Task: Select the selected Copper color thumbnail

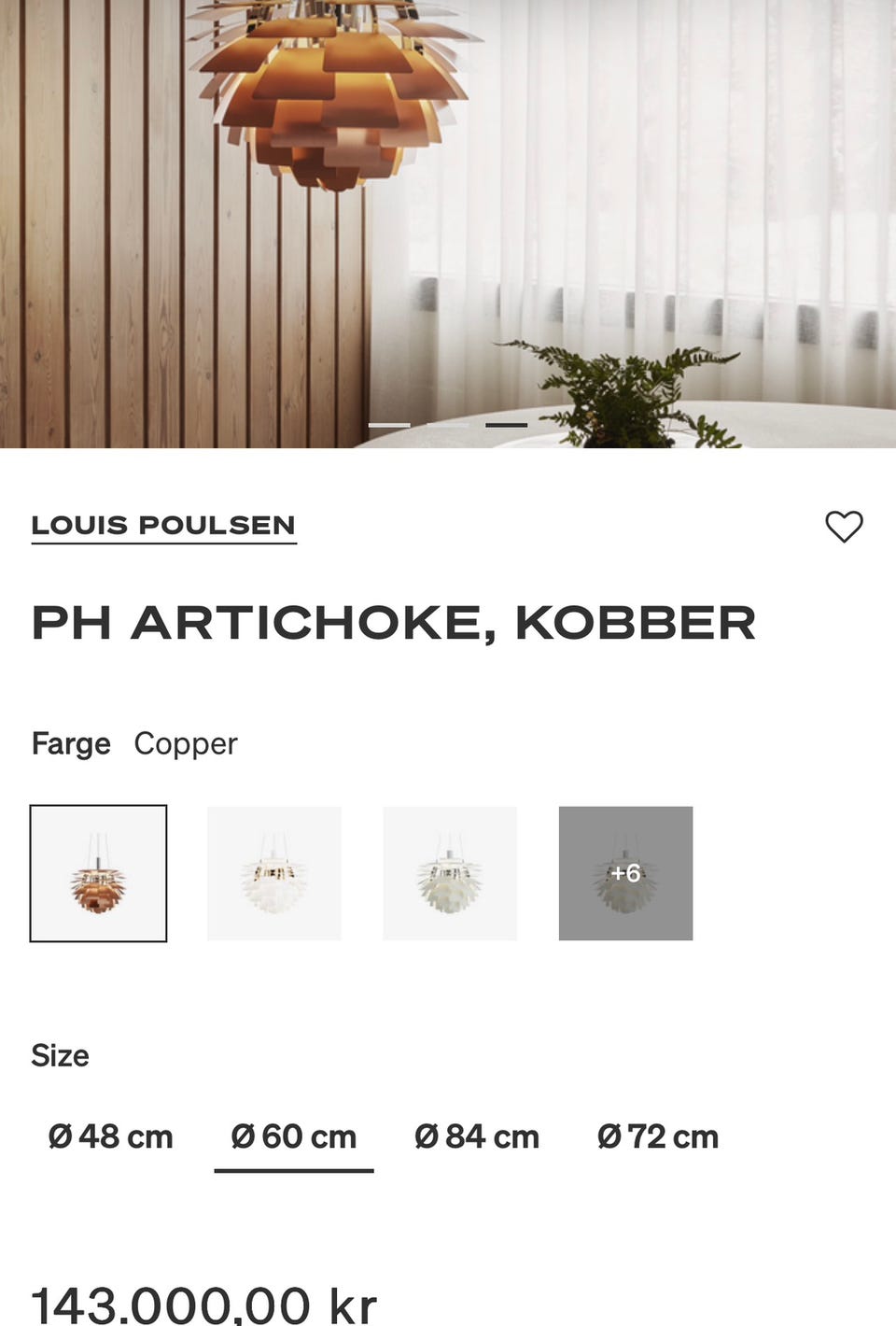Action: click(98, 873)
